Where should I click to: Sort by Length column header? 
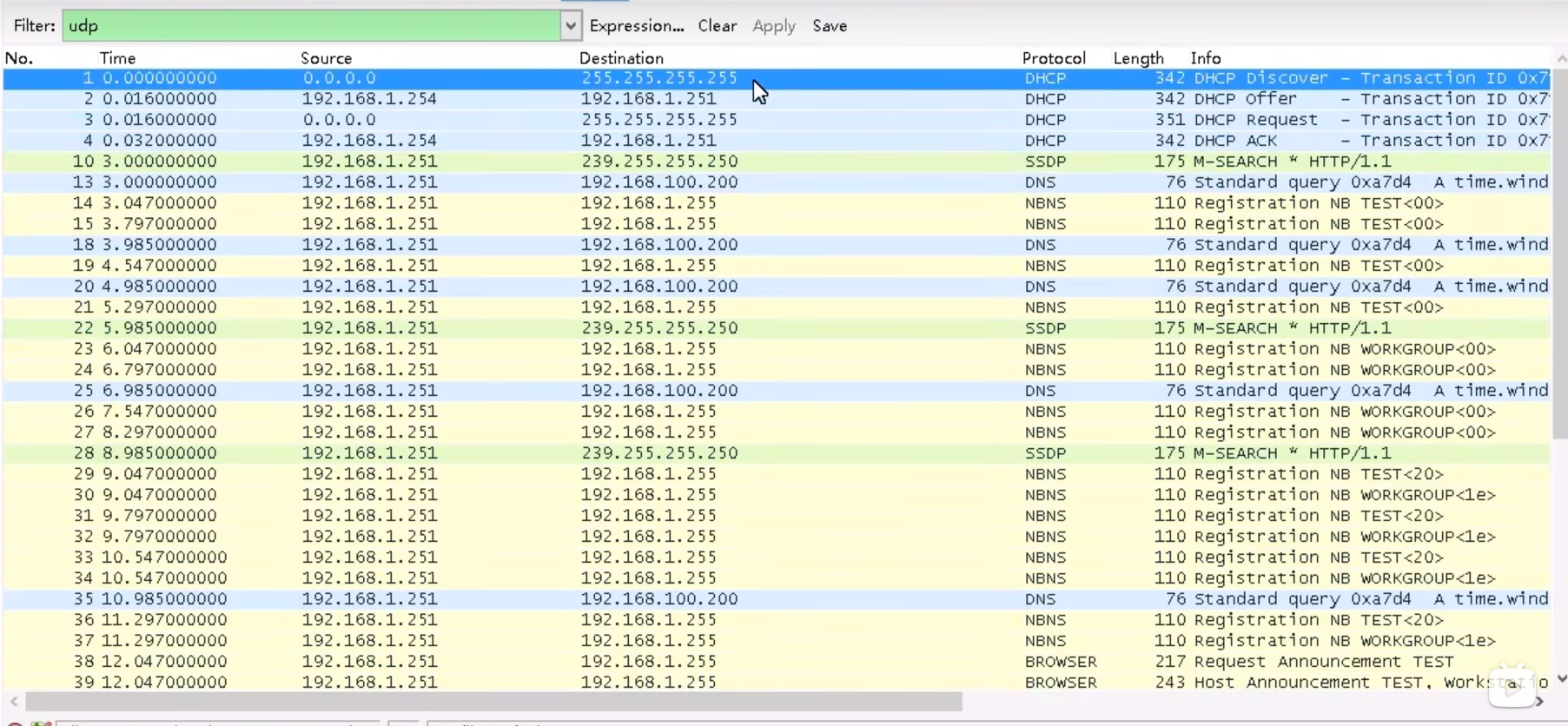pos(1138,58)
